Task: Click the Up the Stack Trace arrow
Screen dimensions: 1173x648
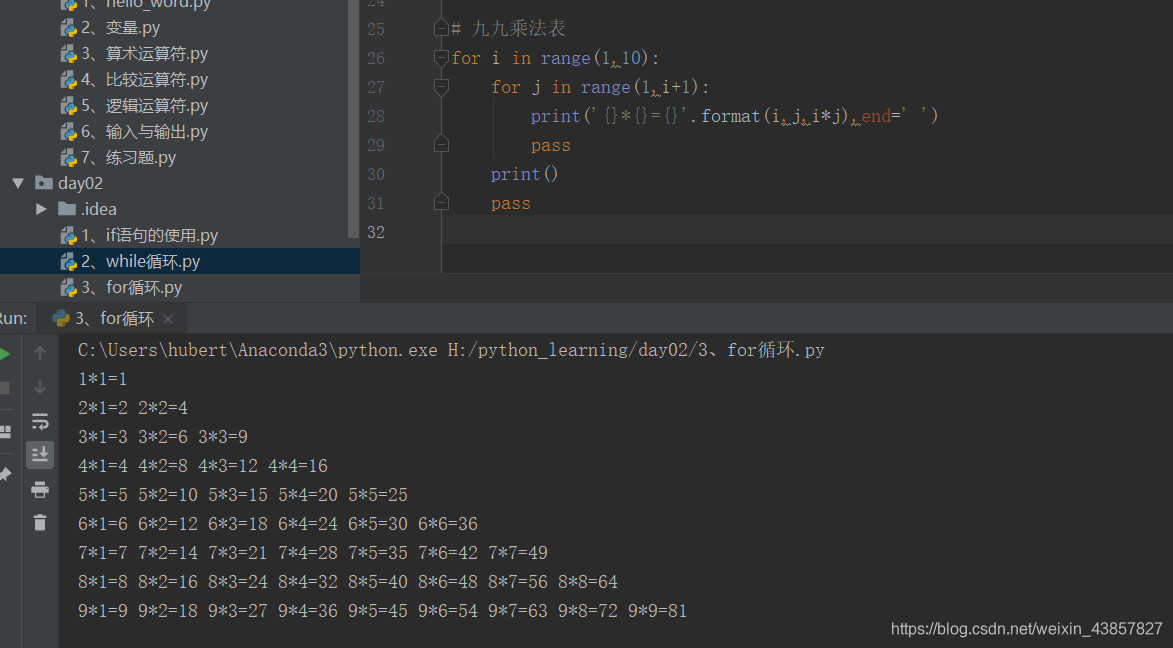Action: pos(40,352)
